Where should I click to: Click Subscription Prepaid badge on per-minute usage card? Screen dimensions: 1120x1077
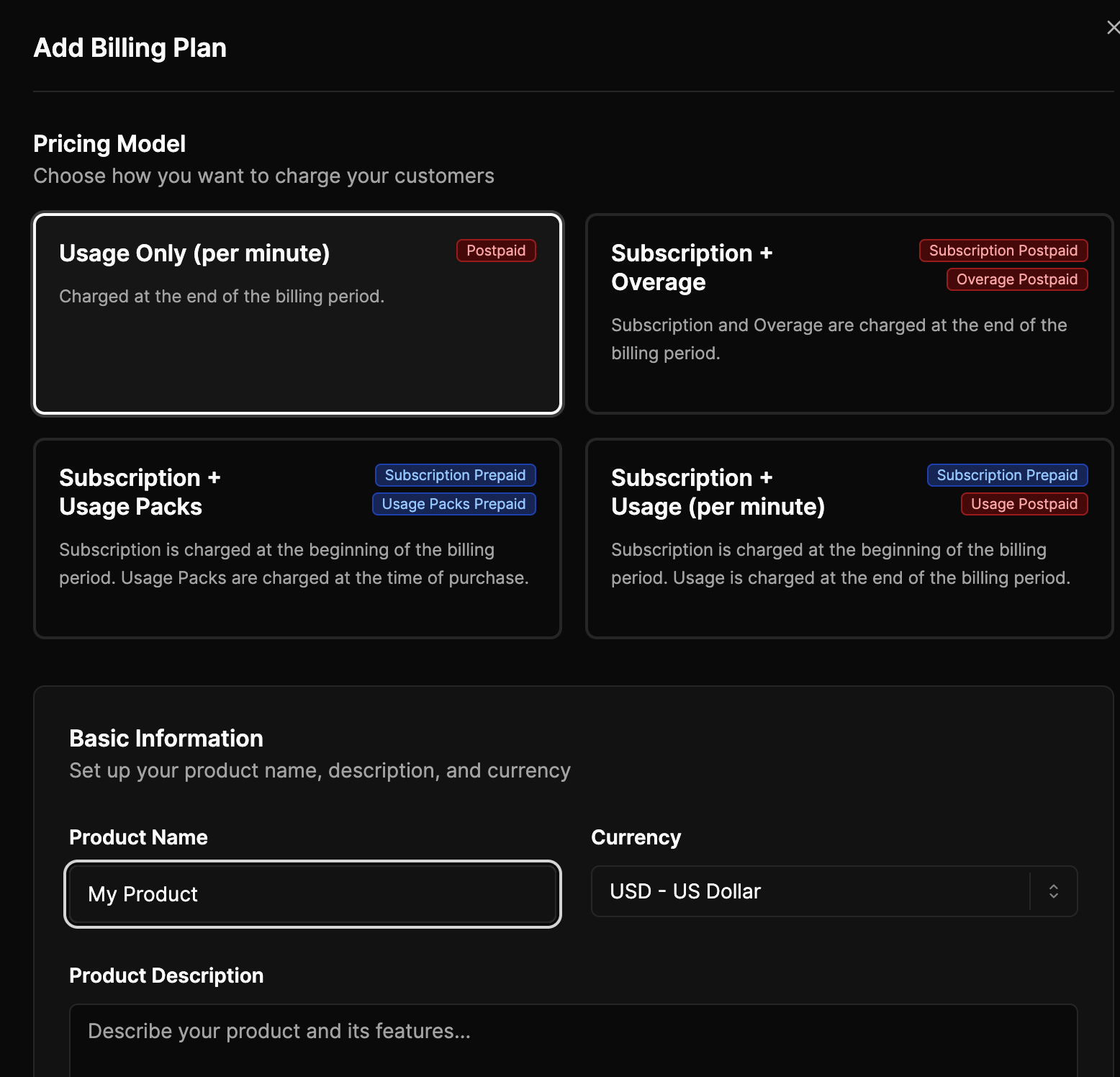pos(1006,475)
